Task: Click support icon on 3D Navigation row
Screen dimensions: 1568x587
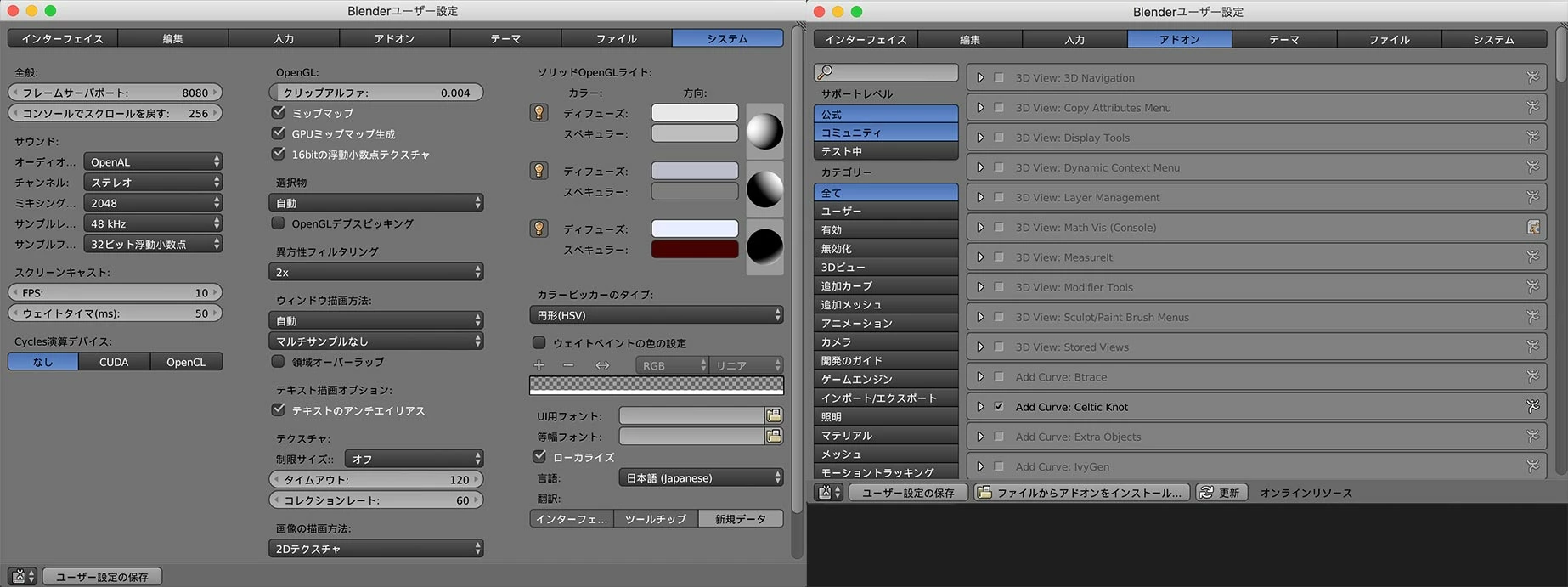Action: pyautogui.click(x=1532, y=77)
